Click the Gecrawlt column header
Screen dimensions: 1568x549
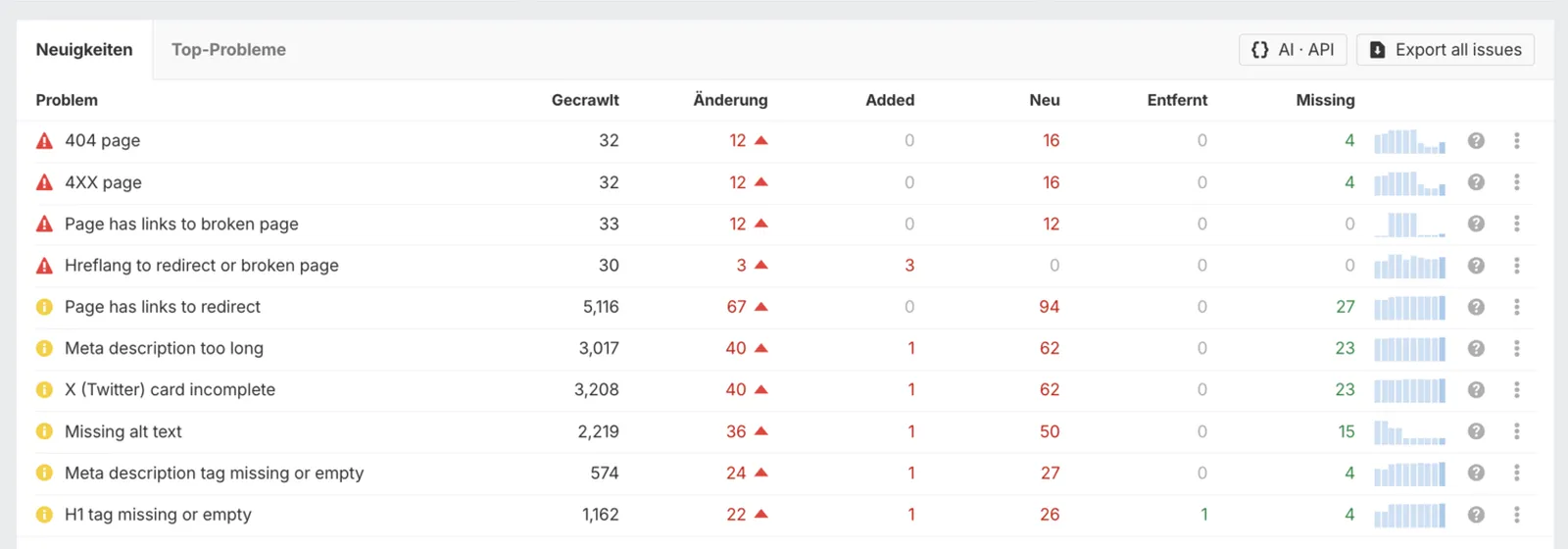585,100
